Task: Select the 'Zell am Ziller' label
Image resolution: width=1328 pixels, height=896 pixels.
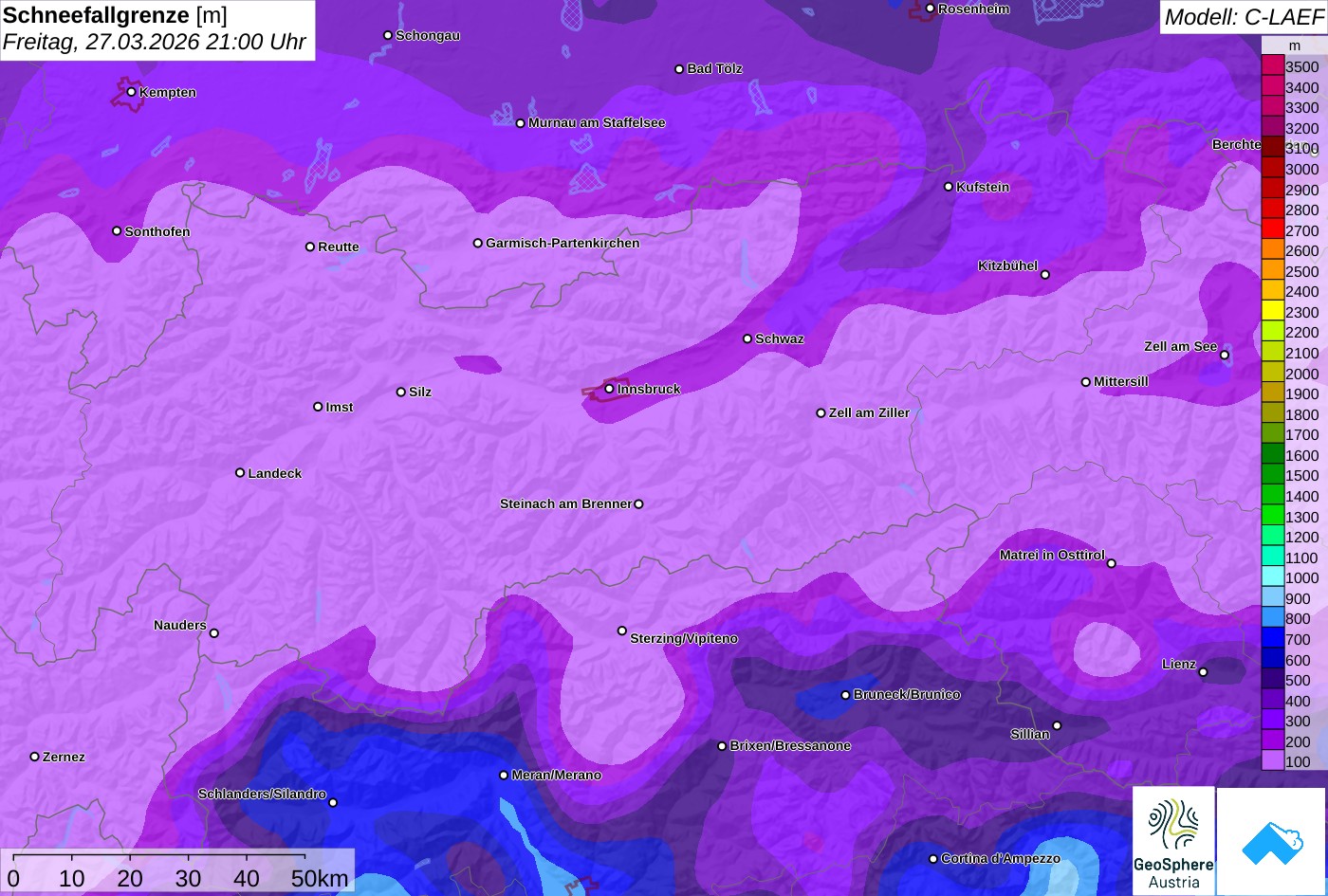Action: click(x=869, y=413)
